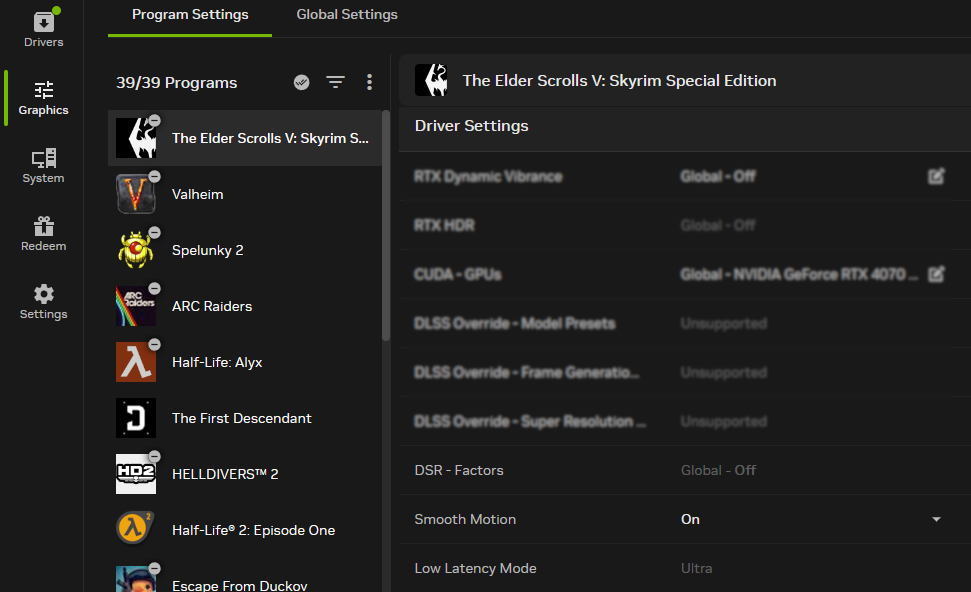Click DLSS Override - Frame Generation row
The width and height of the screenshot is (971, 592).
click(685, 372)
